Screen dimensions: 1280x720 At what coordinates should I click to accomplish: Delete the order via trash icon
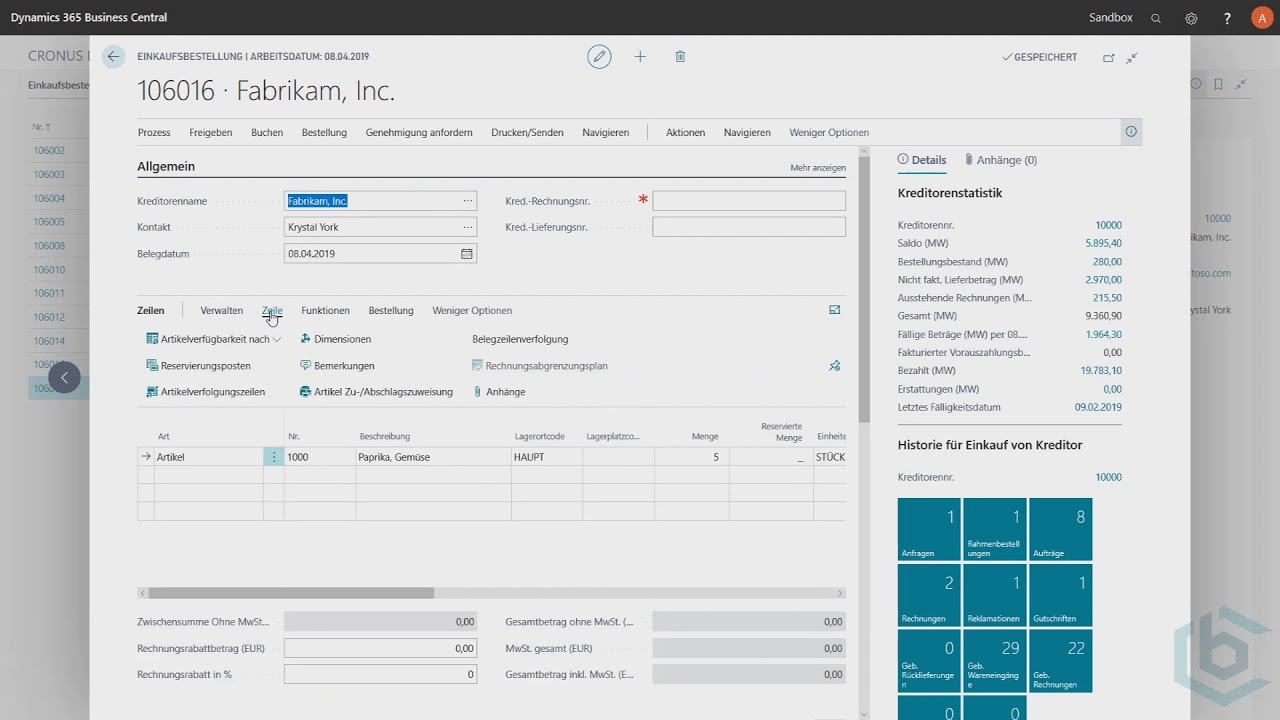click(680, 57)
